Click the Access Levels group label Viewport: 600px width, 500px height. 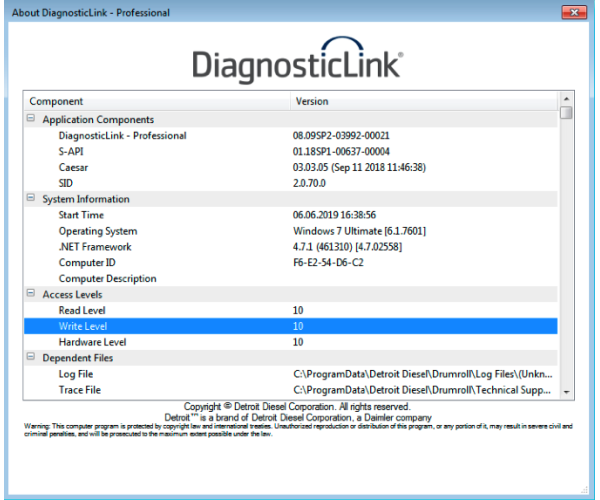pyautogui.click(x=72, y=295)
